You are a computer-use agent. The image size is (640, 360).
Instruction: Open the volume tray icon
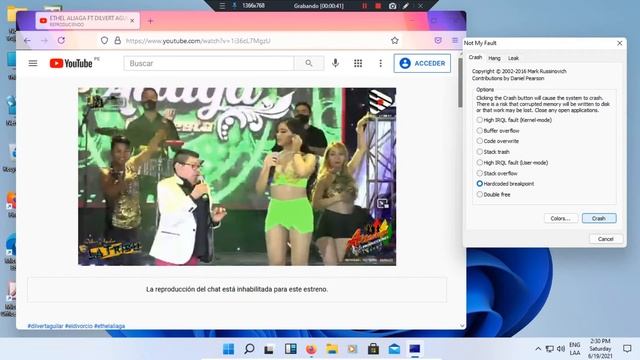tap(561, 349)
